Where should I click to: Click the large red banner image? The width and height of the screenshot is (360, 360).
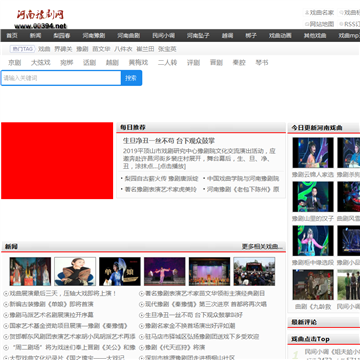[57, 161]
